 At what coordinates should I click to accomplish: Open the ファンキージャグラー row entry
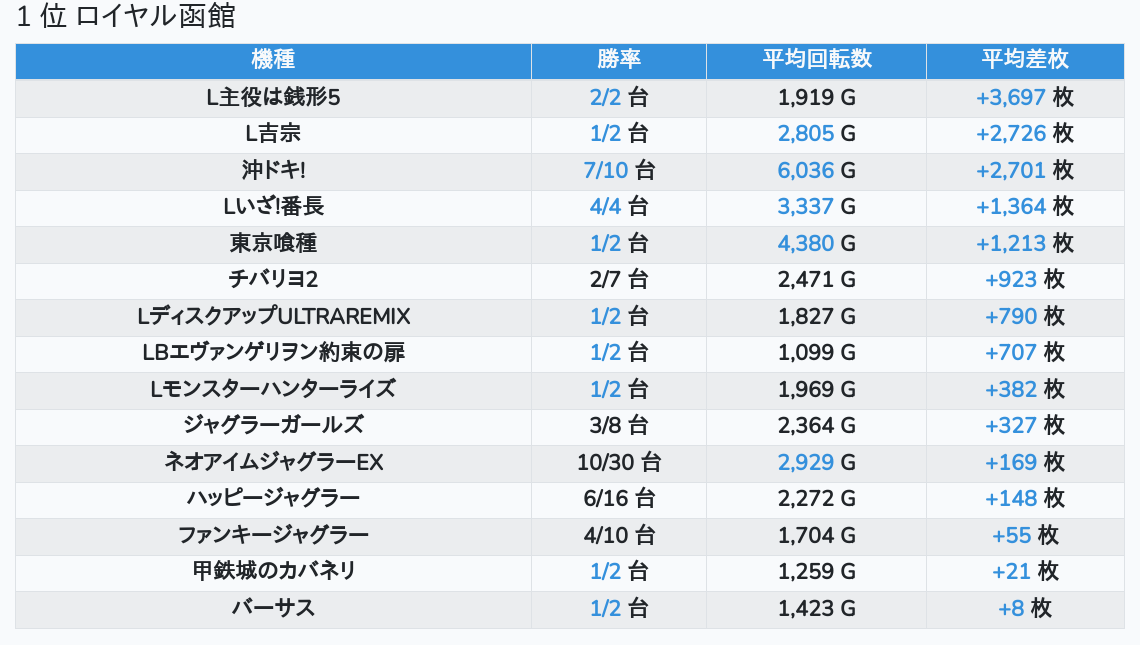coord(273,535)
